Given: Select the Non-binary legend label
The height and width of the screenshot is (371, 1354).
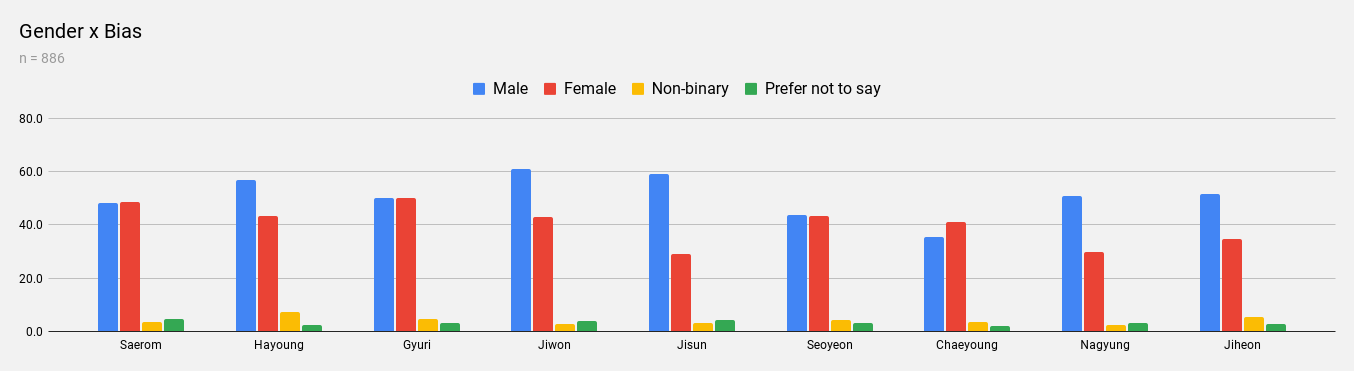Looking at the screenshot, I should coord(690,89).
